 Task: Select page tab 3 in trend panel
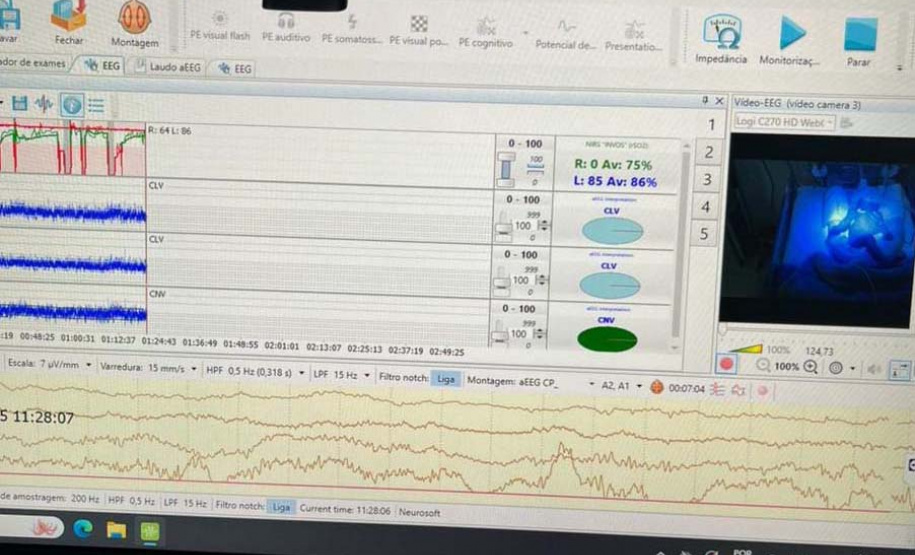[x=707, y=179]
